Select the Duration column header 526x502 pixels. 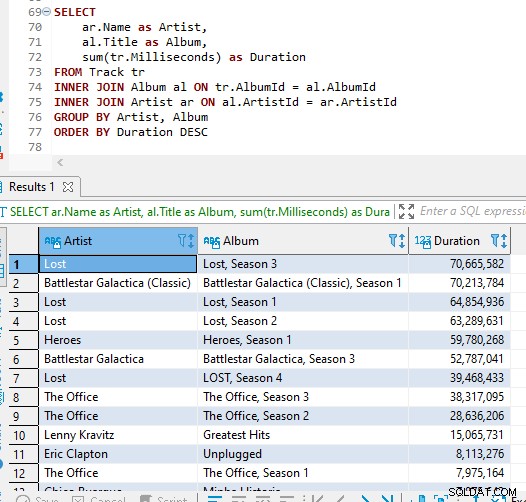point(460,241)
